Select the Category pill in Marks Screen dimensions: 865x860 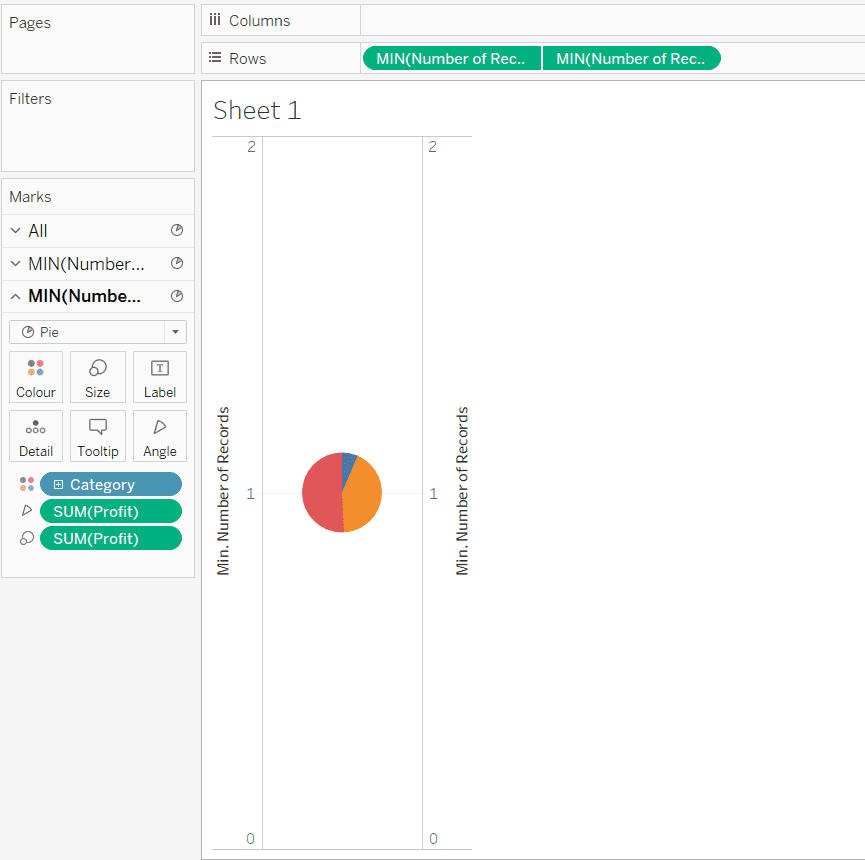pyautogui.click(x=111, y=484)
